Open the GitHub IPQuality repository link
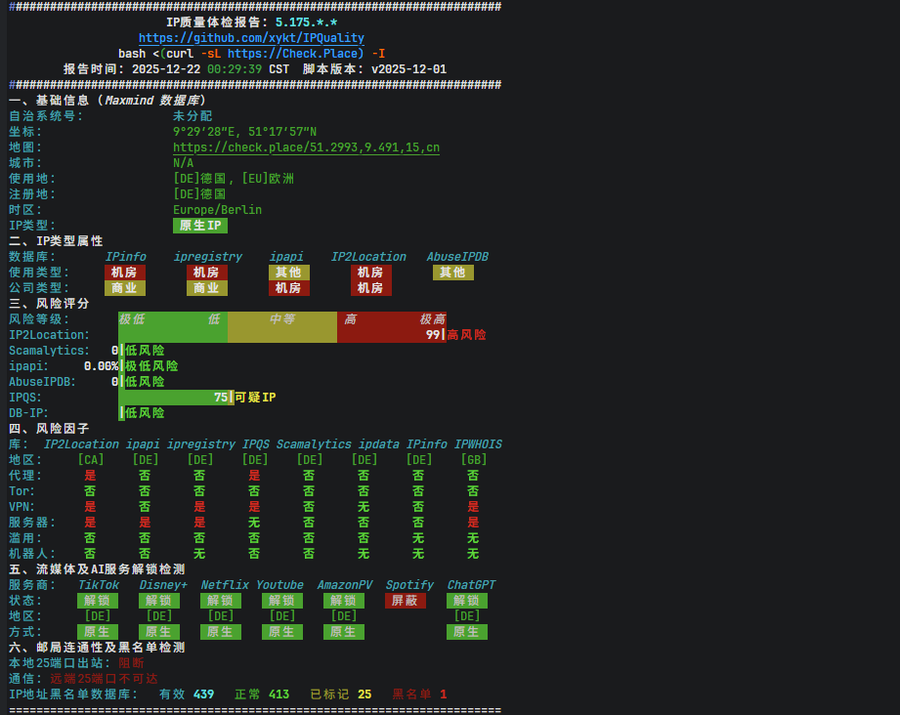The width and height of the screenshot is (900, 715). pos(251,38)
